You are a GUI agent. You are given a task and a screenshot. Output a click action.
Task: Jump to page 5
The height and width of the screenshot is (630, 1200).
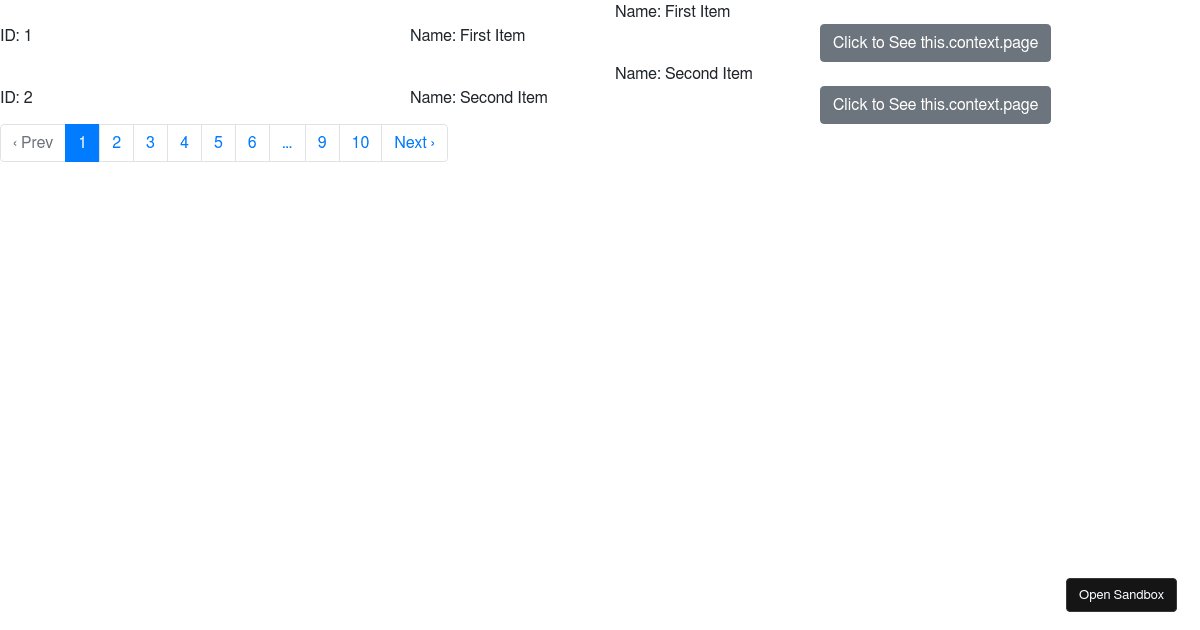click(x=218, y=142)
